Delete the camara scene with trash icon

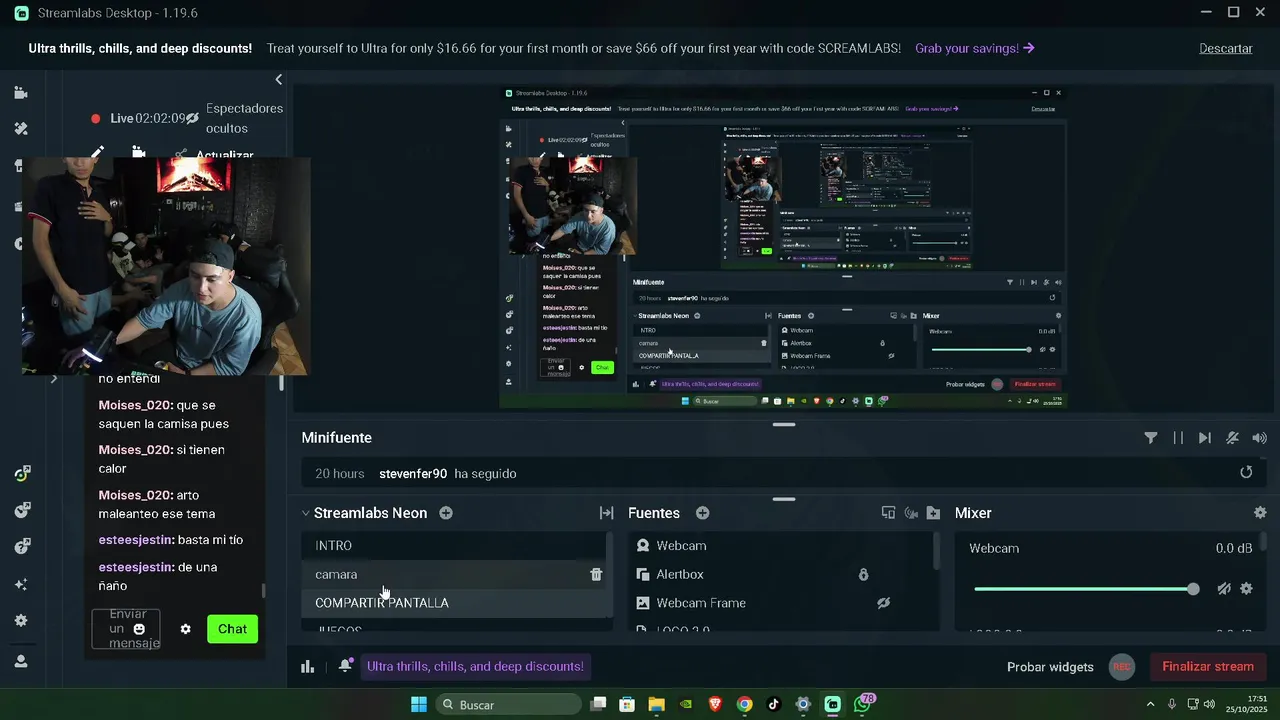596,574
